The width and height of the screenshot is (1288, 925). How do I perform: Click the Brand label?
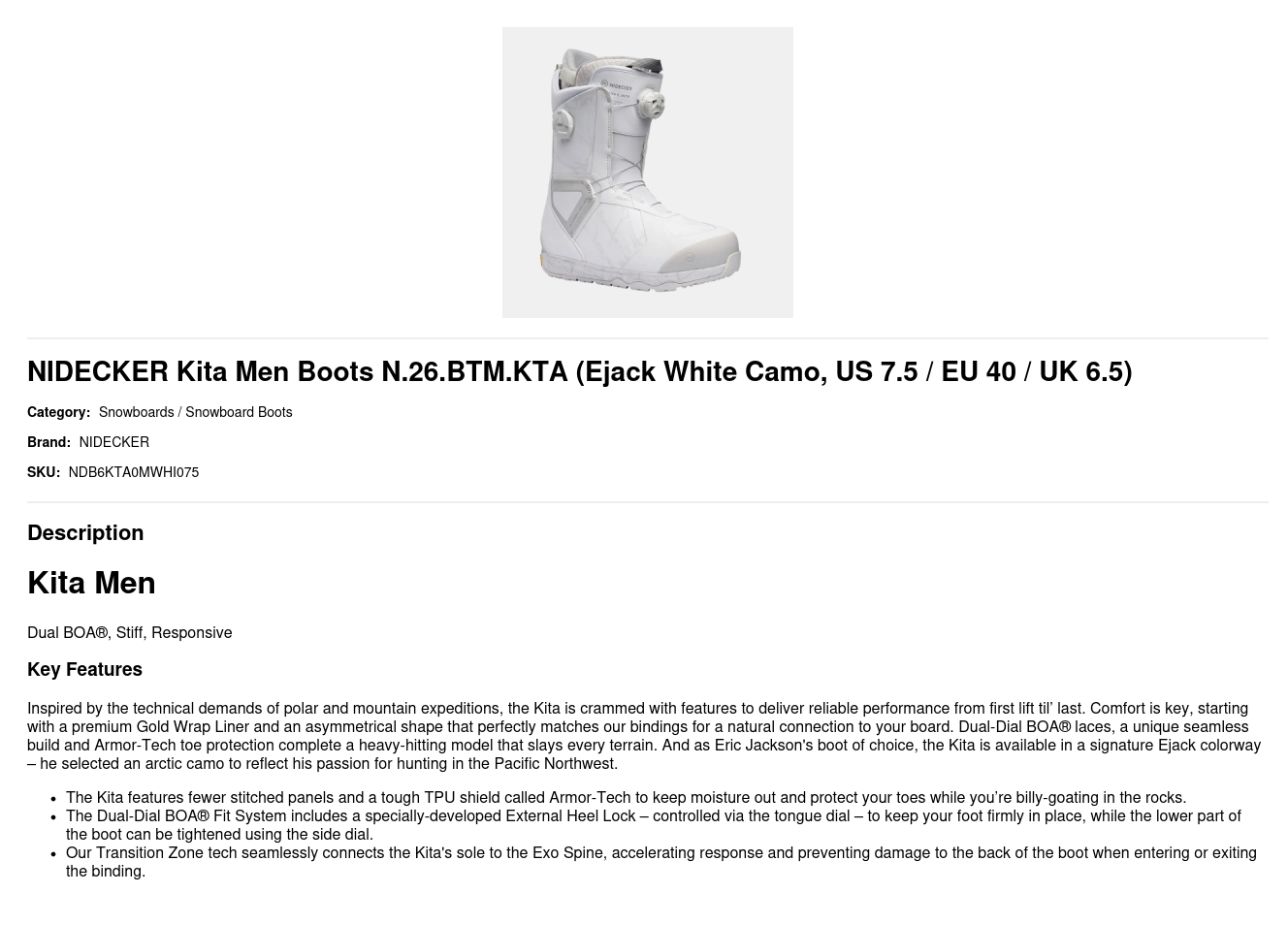[x=48, y=442]
